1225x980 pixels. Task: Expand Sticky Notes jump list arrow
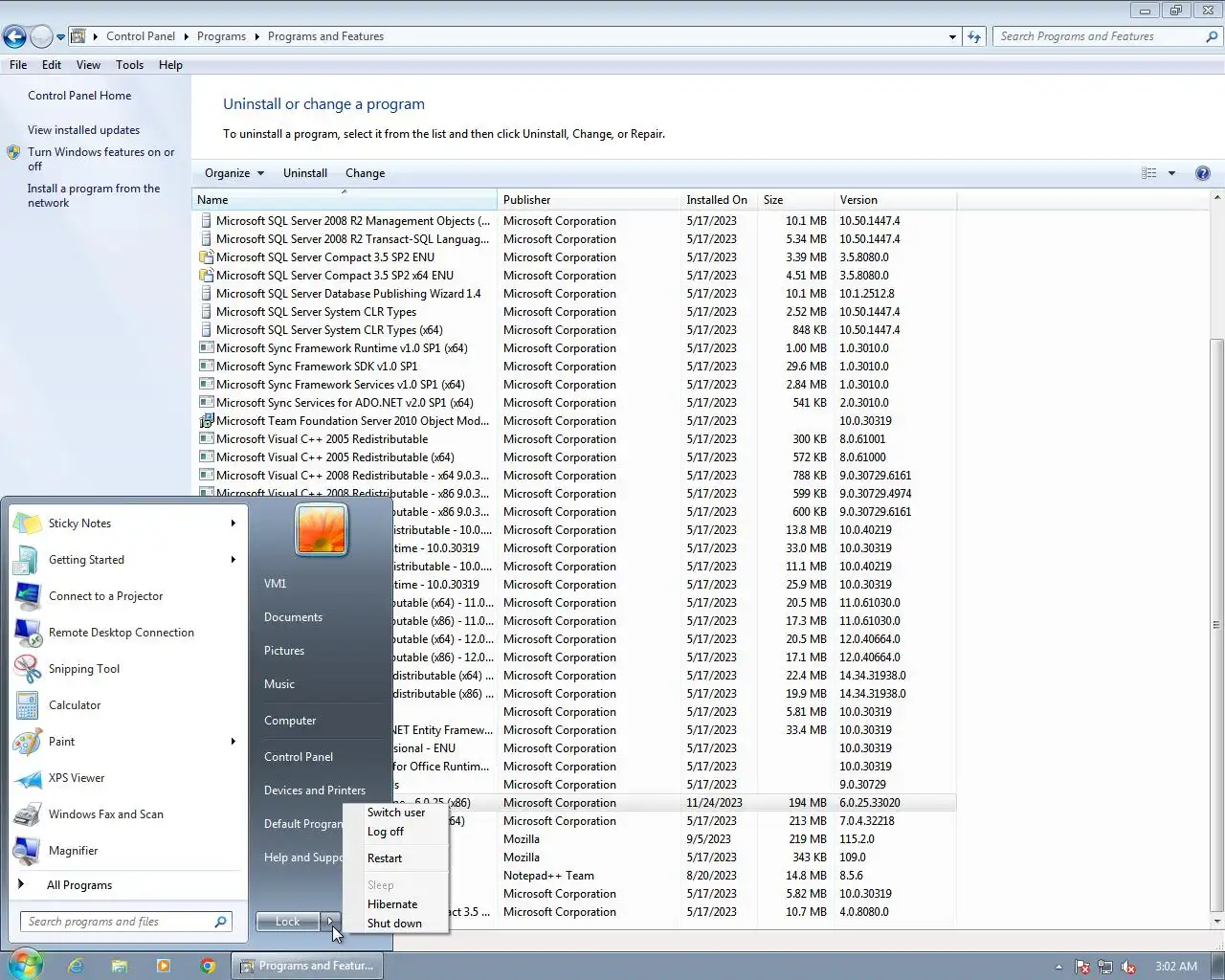click(x=233, y=523)
